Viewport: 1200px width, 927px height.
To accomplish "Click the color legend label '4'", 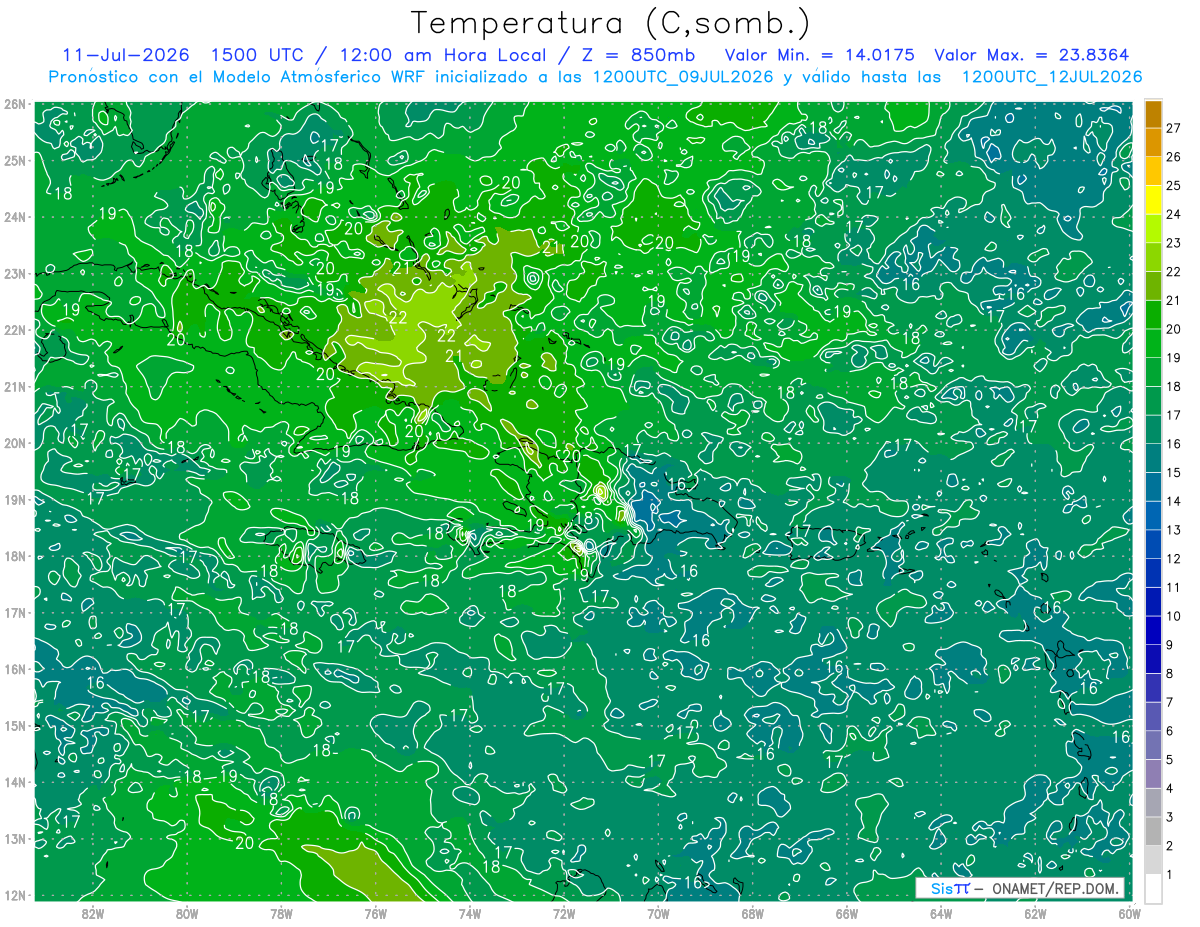I will click(x=1170, y=788).
